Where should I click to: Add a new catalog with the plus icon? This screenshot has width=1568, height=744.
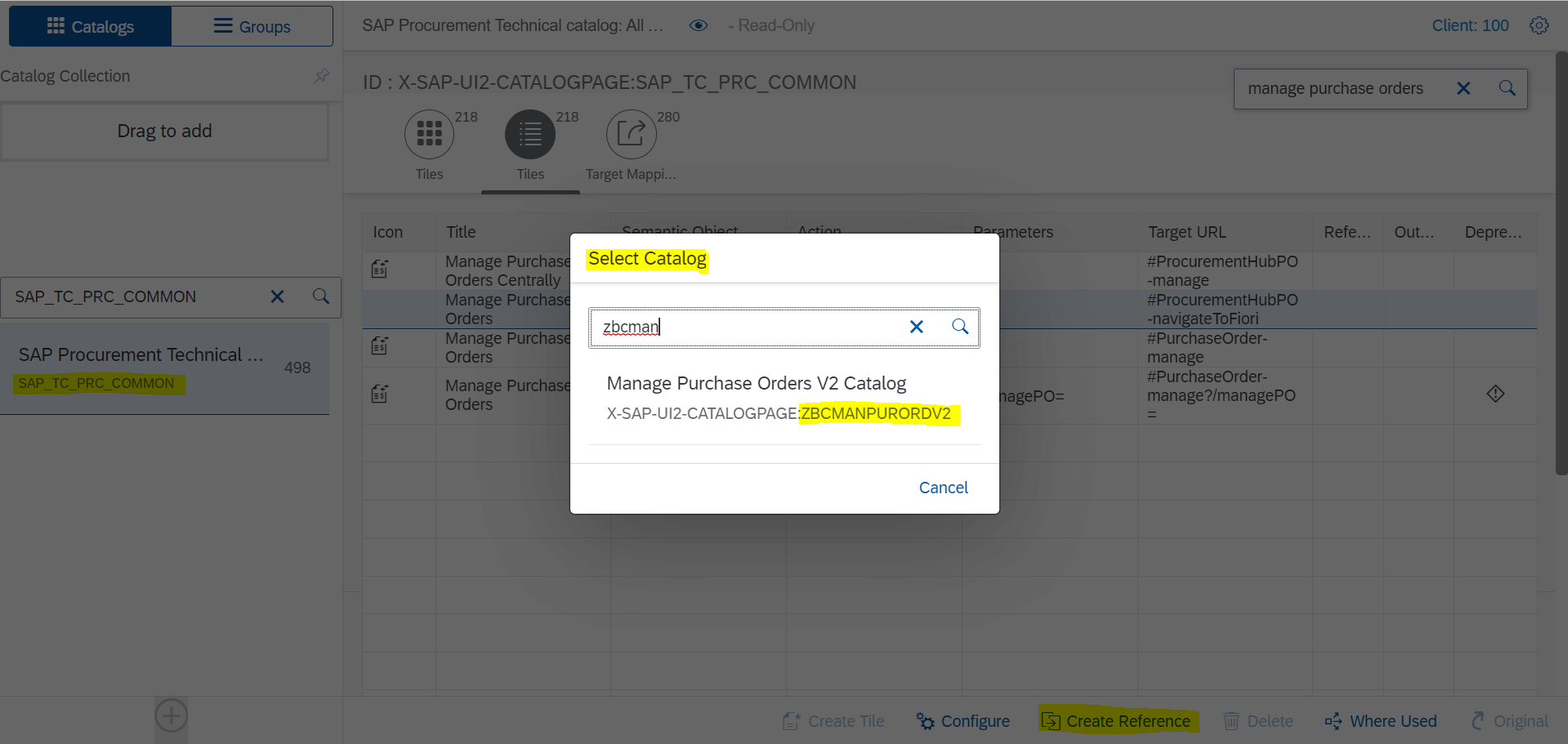171,715
